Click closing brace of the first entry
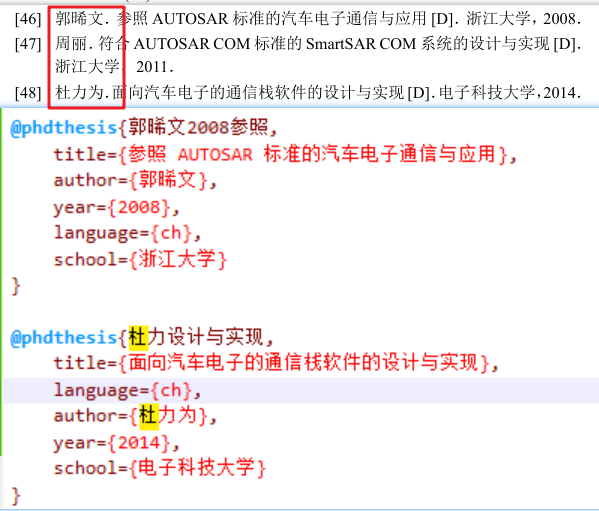The image size is (599, 511). (16, 286)
